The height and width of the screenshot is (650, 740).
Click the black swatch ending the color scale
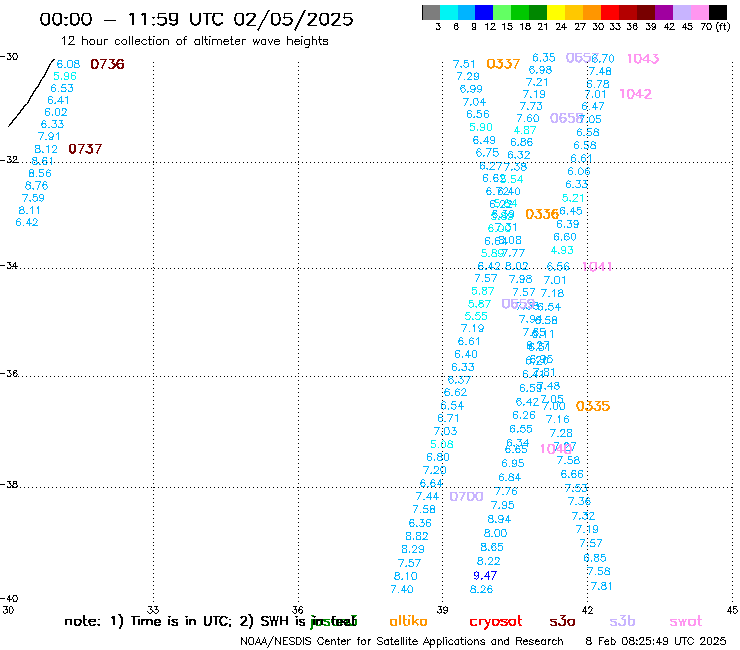(718, 12)
